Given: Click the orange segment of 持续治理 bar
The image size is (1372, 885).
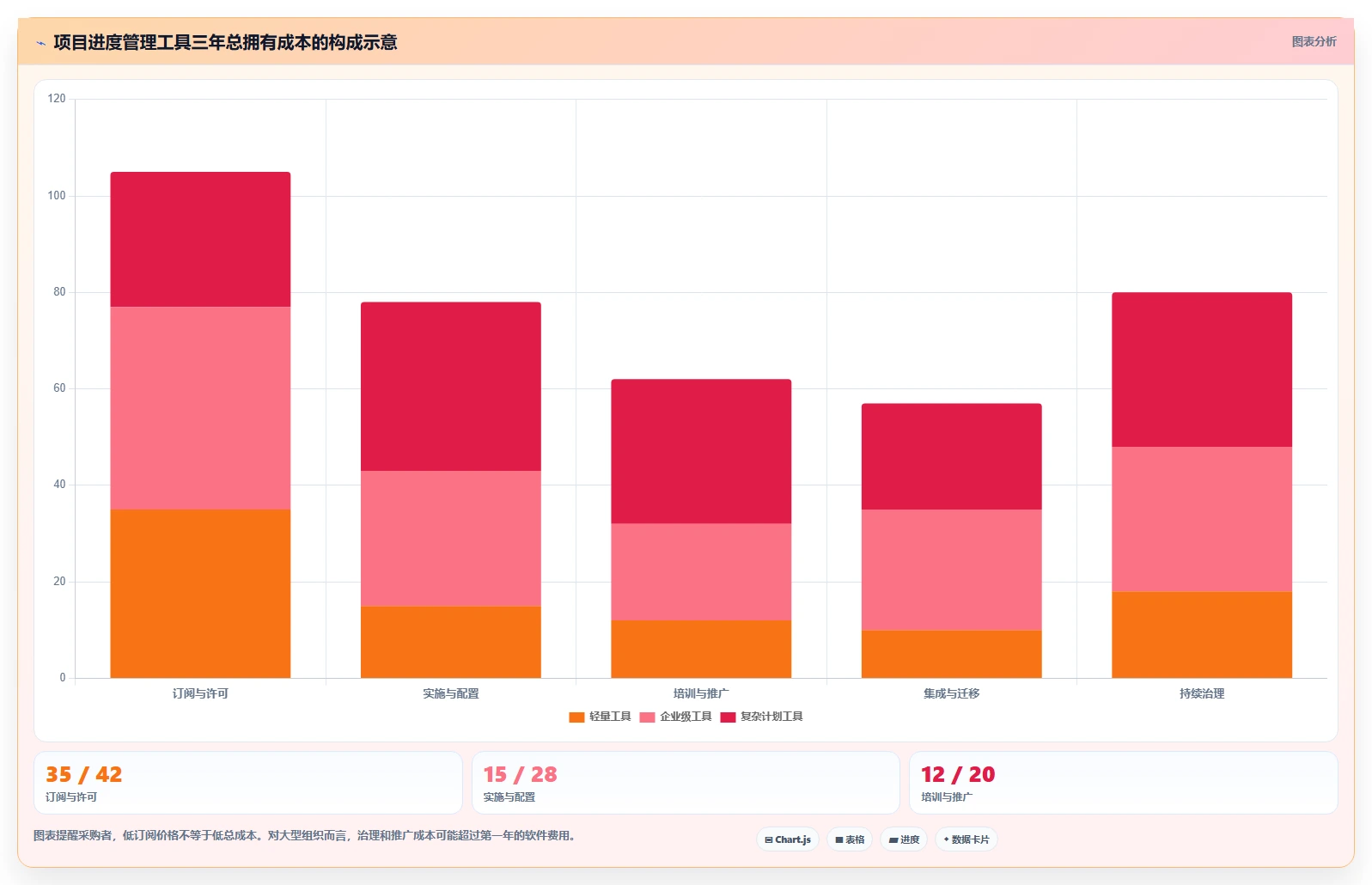Looking at the screenshot, I should [1202, 635].
